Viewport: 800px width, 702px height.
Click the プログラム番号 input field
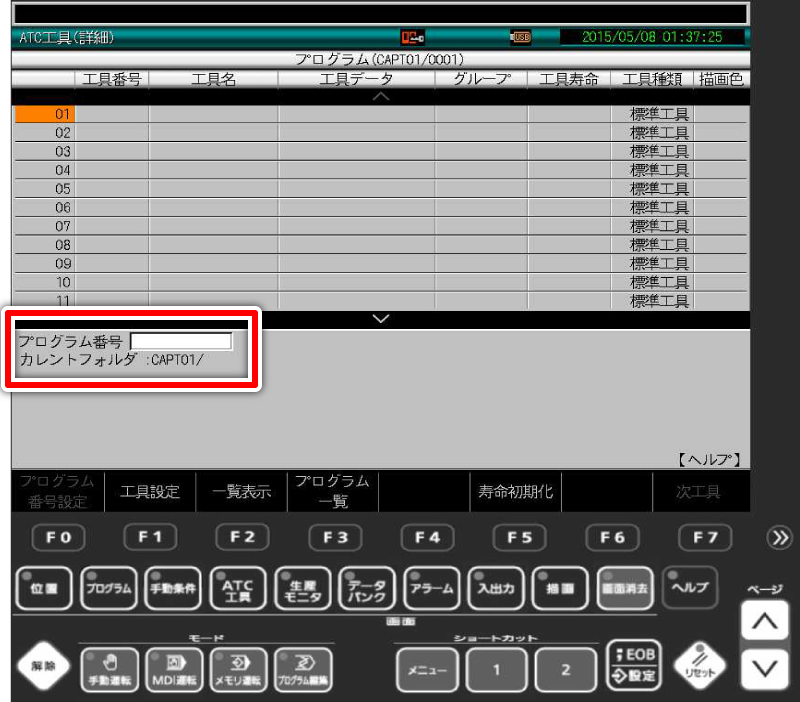pyautogui.click(x=181, y=342)
